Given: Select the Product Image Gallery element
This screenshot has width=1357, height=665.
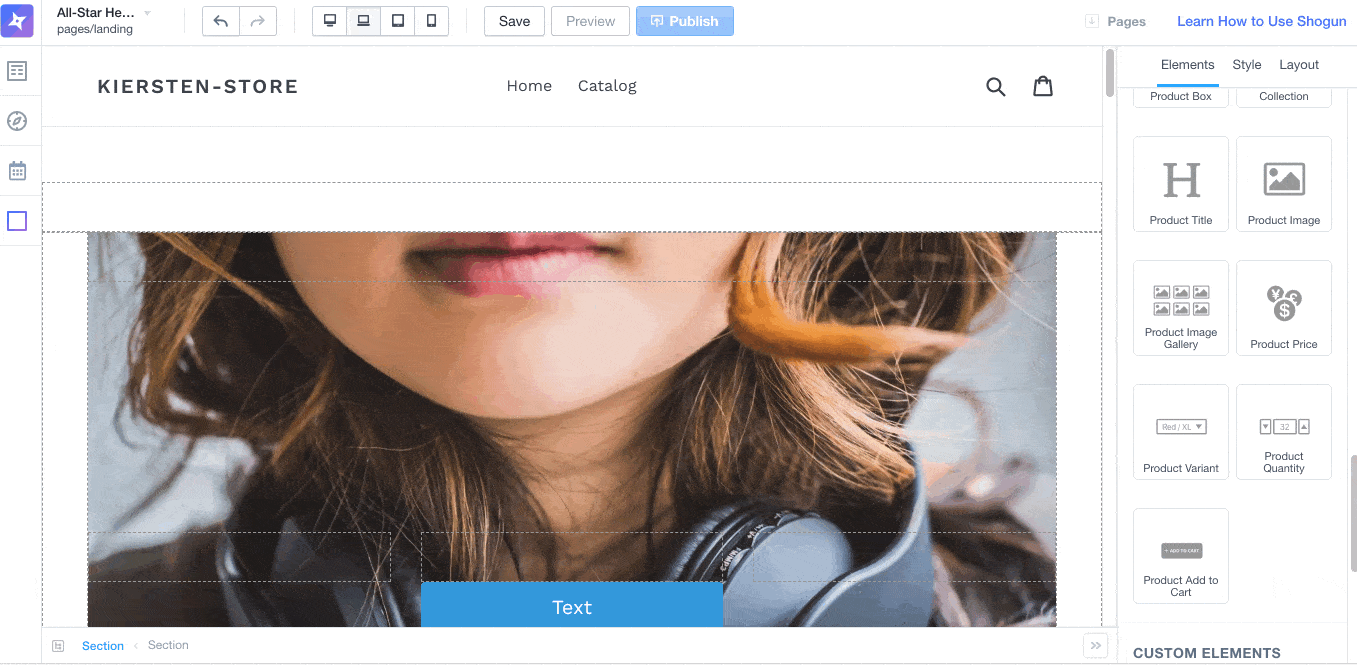Looking at the screenshot, I should [x=1181, y=309].
